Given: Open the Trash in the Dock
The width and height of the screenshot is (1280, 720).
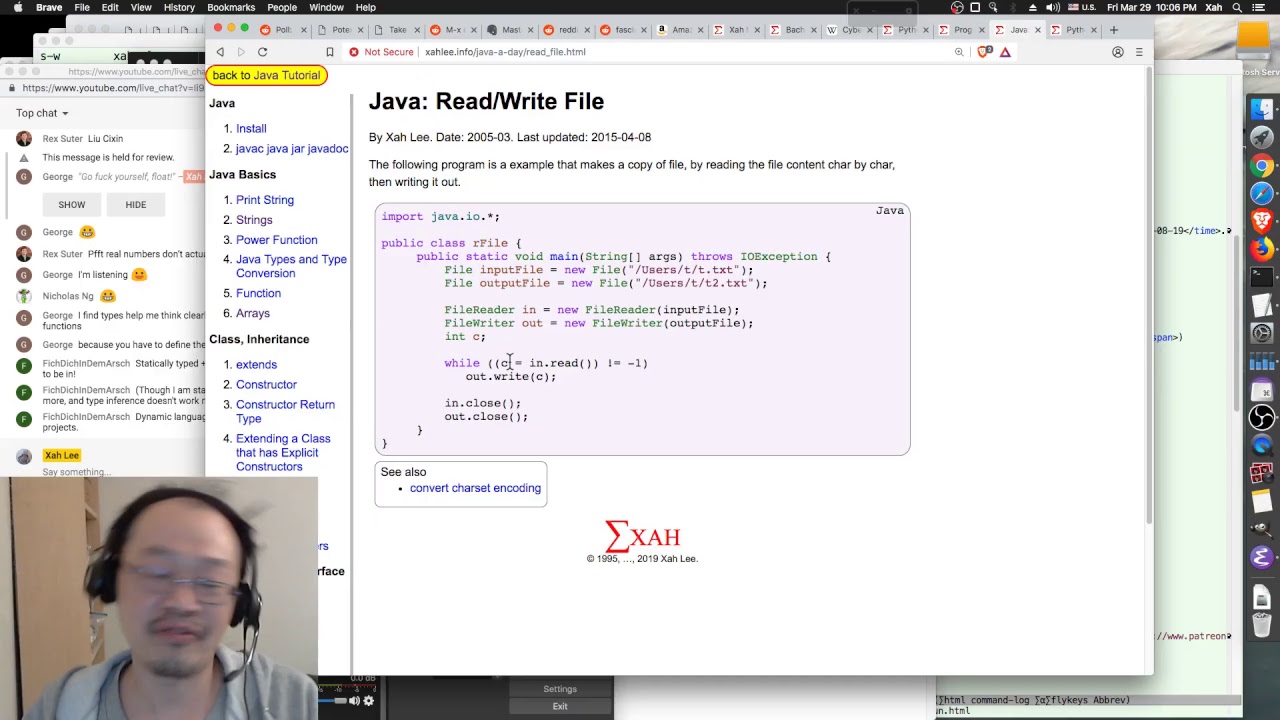Looking at the screenshot, I should 1262,625.
